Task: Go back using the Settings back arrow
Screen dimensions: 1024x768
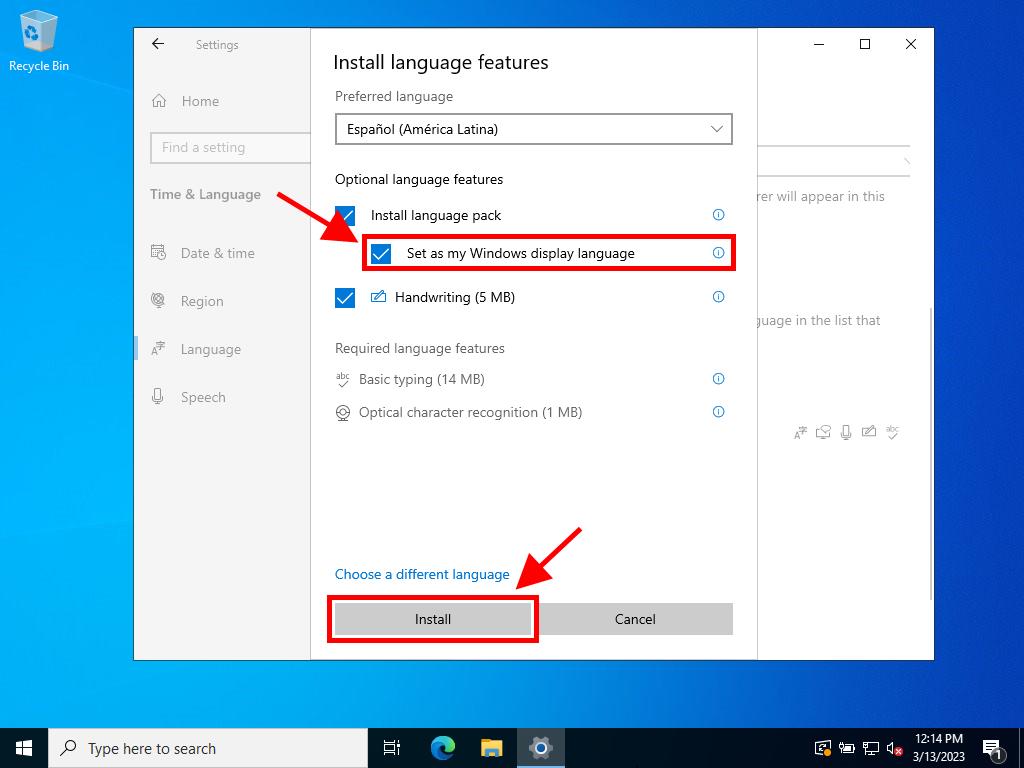Action: [x=158, y=44]
